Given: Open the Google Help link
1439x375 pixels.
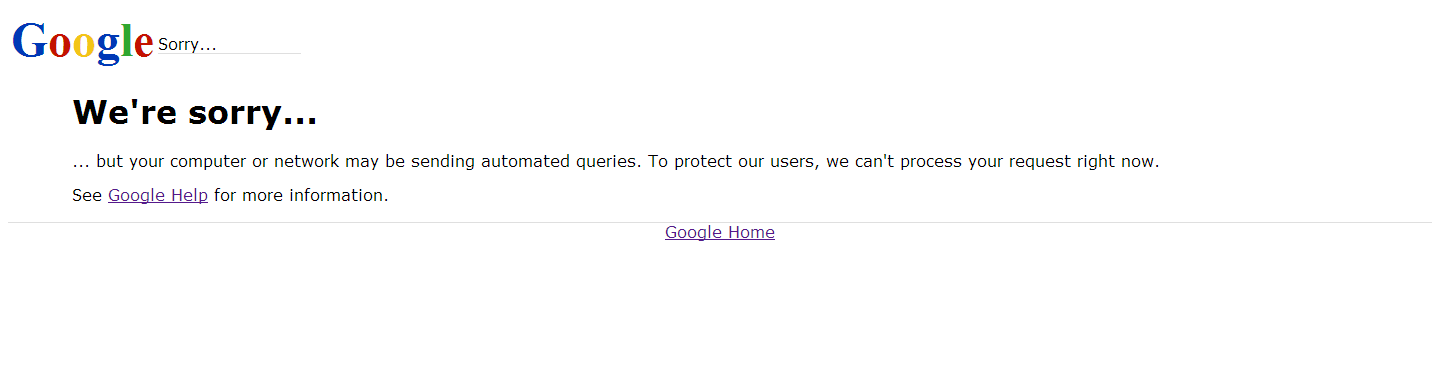Looking at the screenshot, I should (x=158, y=195).
